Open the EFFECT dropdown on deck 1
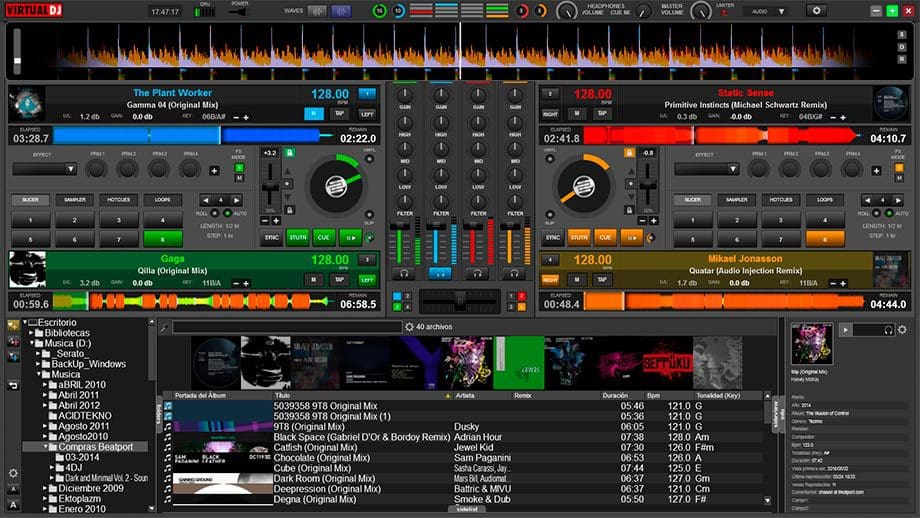 (45, 170)
